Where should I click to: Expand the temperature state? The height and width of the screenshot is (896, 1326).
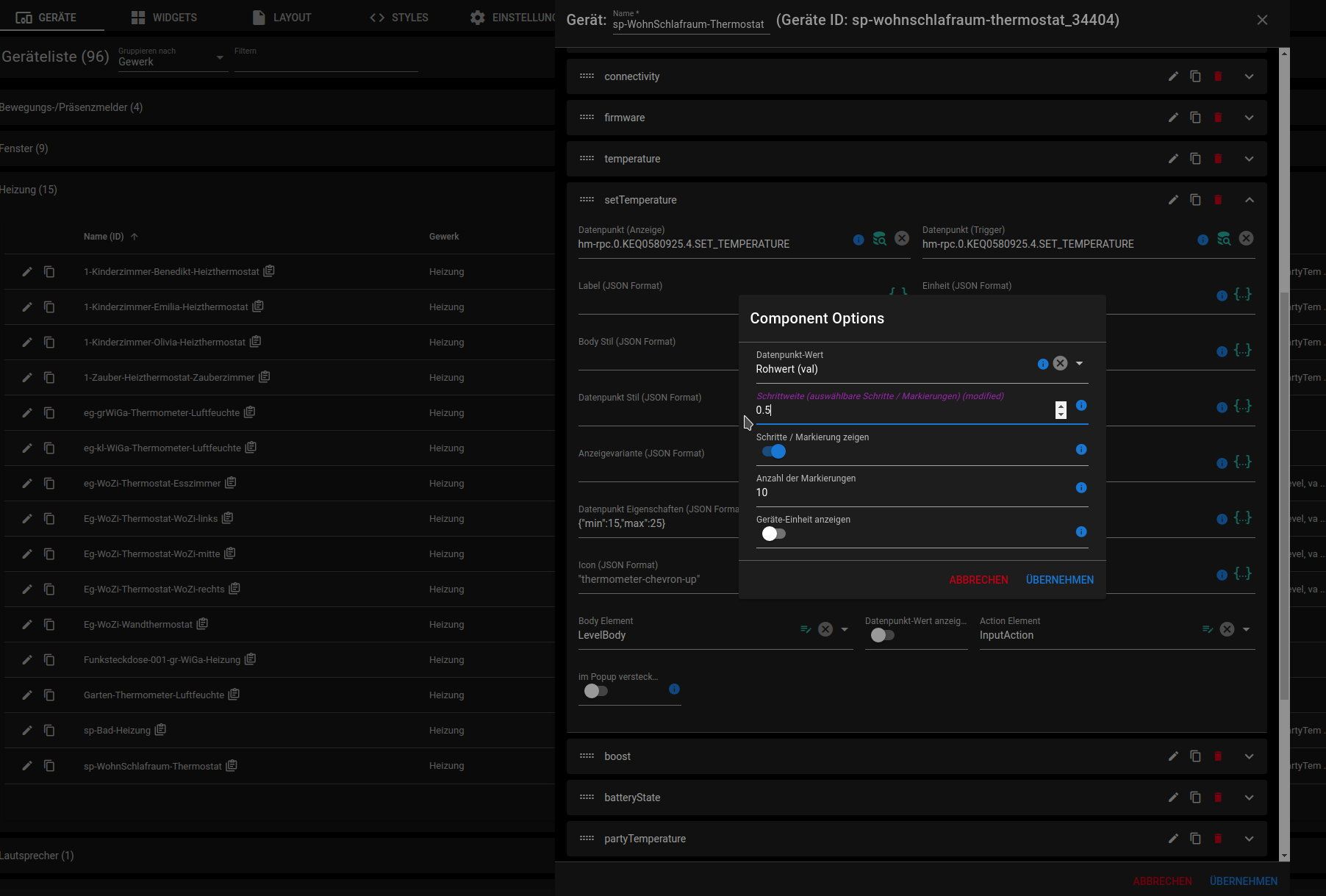(x=1249, y=159)
